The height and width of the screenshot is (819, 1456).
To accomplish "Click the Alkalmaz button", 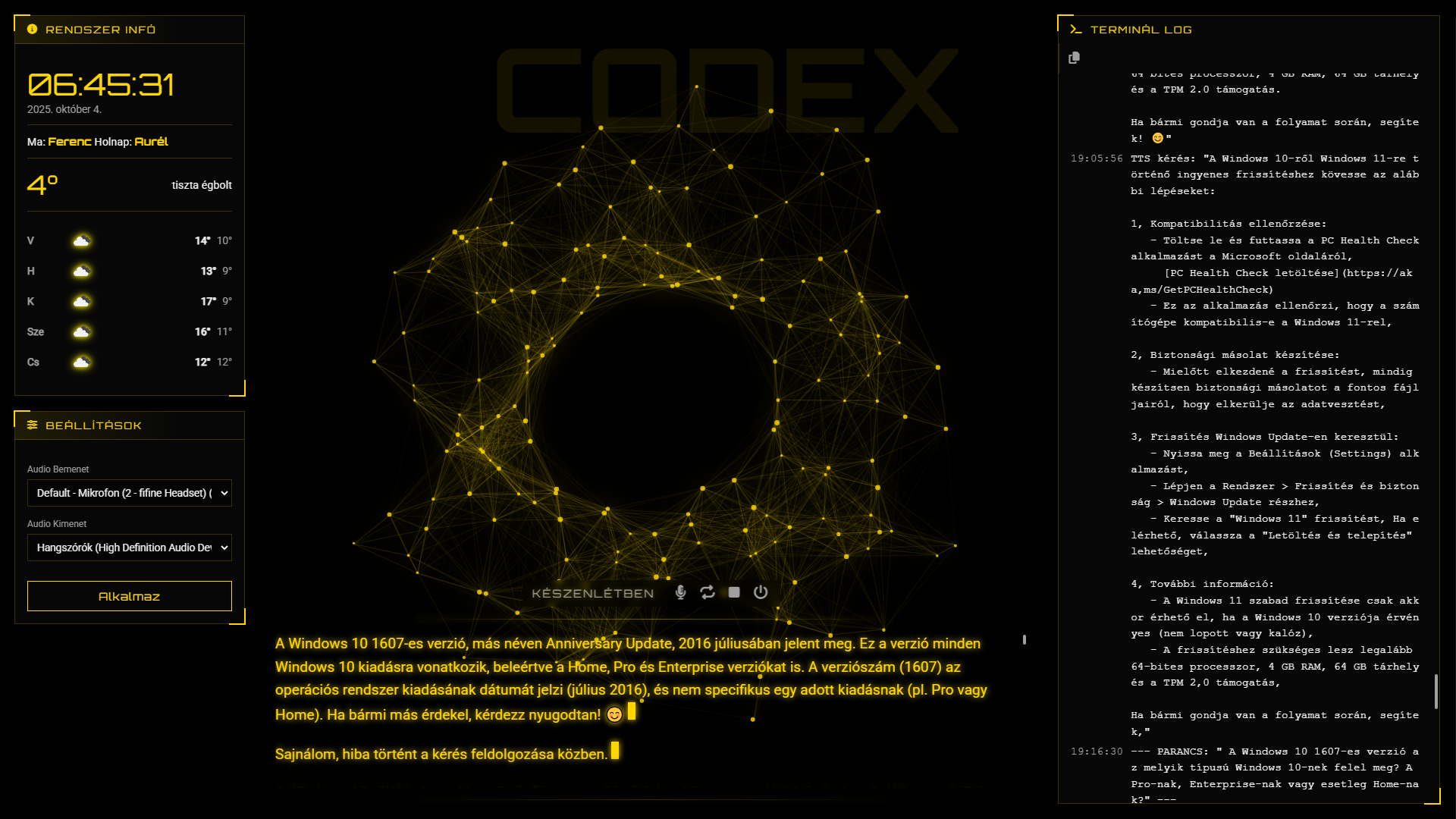I will click(x=130, y=596).
